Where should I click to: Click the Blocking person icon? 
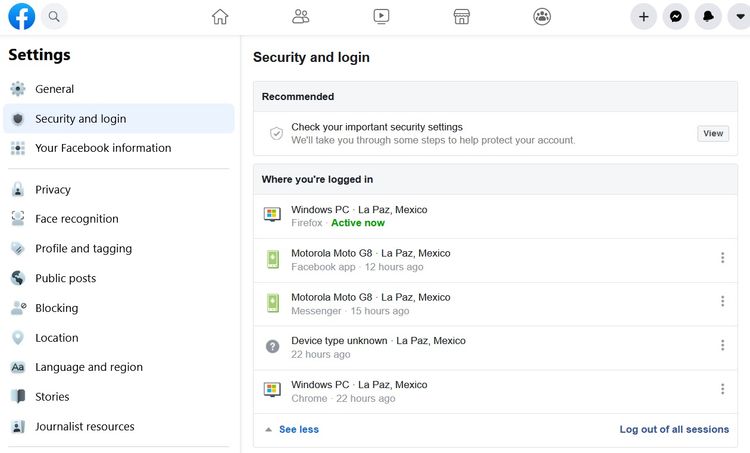point(18,308)
